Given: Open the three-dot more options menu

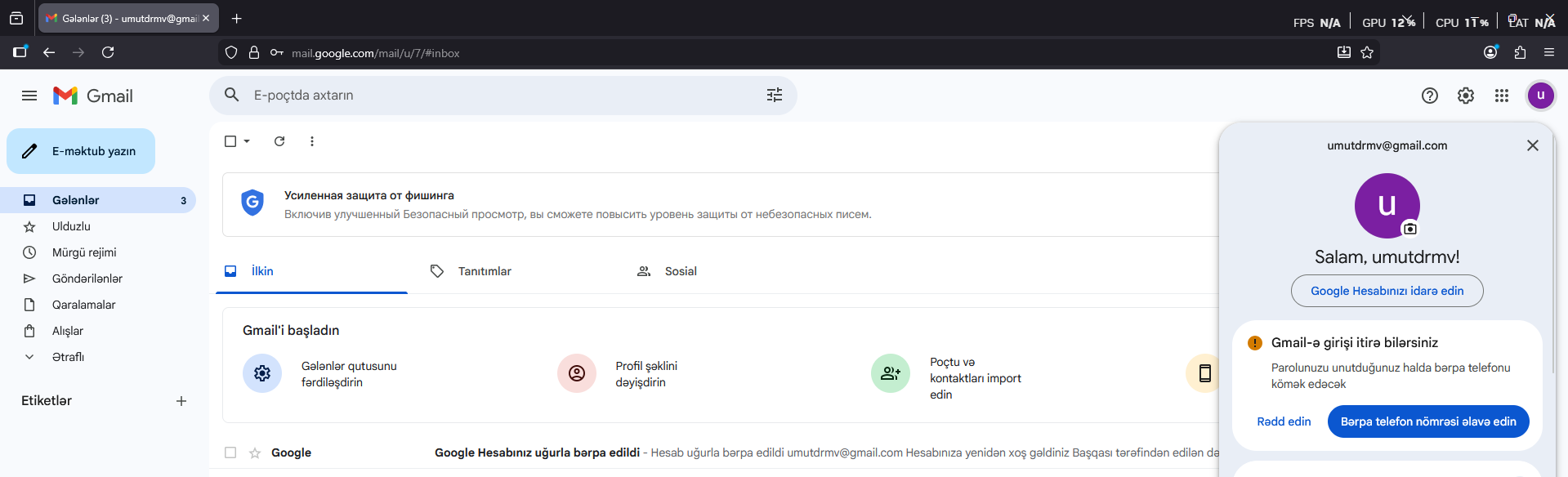Looking at the screenshot, I should [x=312, y=141].
